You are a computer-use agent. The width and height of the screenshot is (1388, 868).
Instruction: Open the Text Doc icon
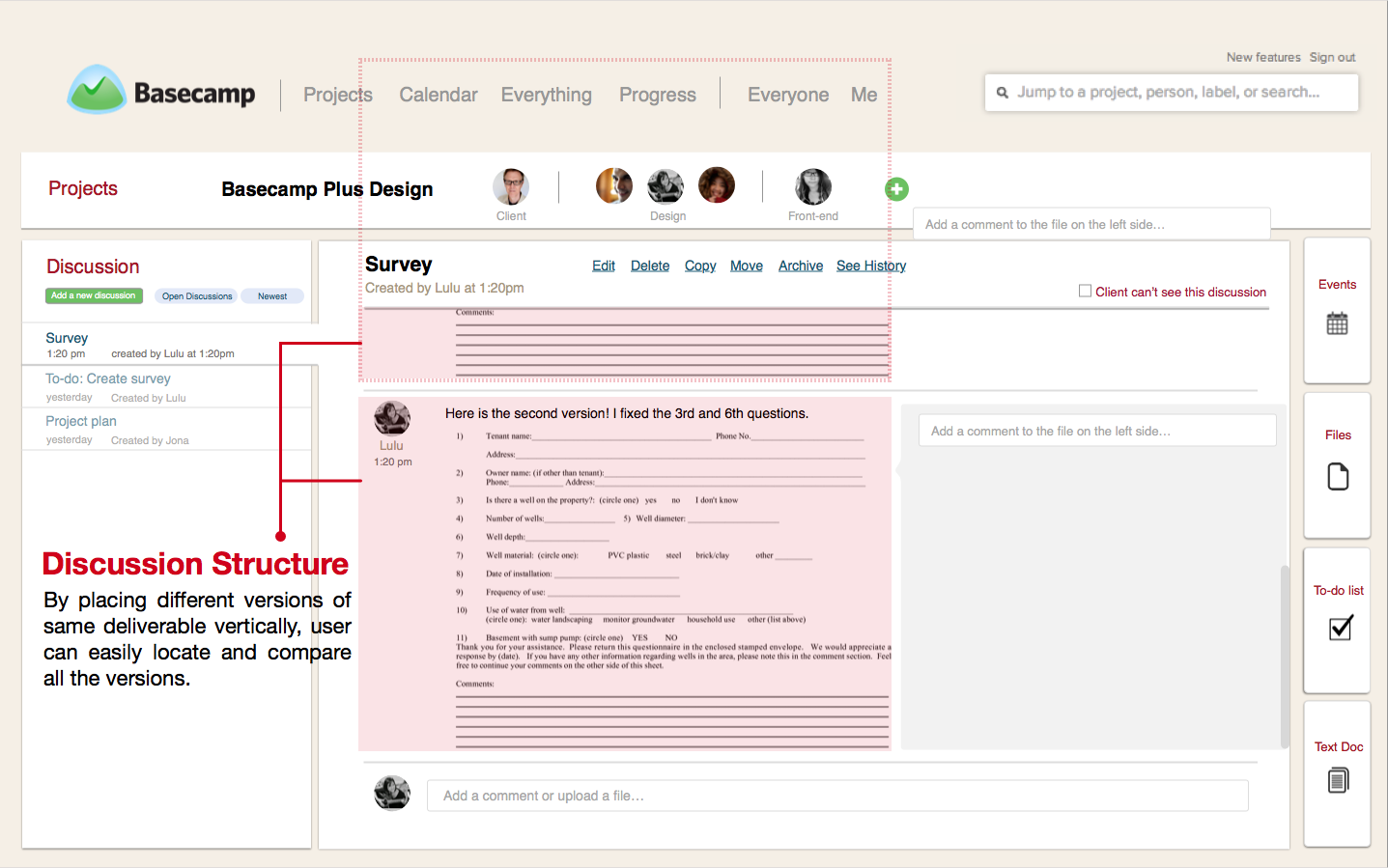click(1338, 779)
